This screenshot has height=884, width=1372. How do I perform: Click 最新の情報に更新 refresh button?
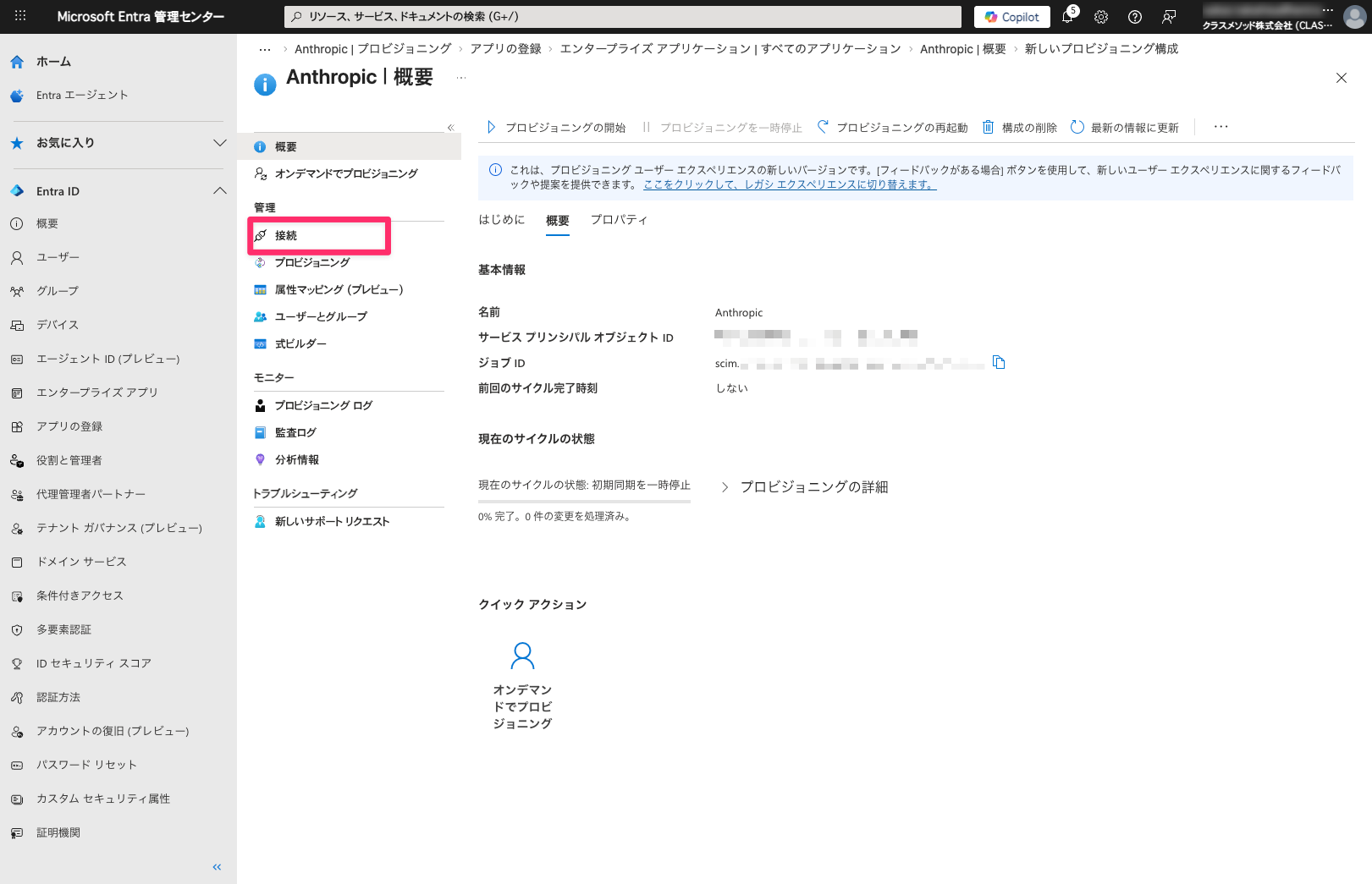click(x=1125, y=128)
